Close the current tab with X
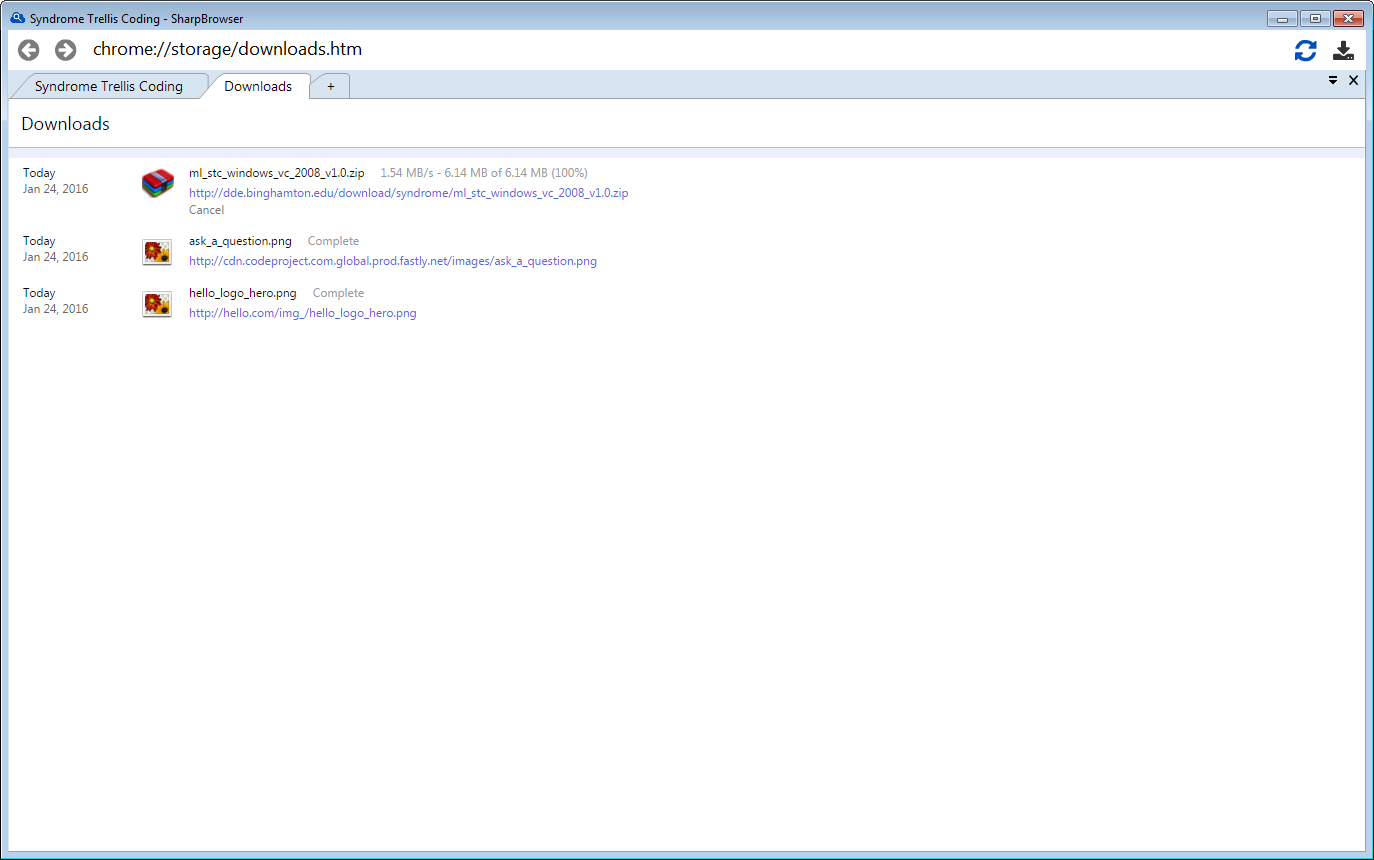 point(1354,80)
